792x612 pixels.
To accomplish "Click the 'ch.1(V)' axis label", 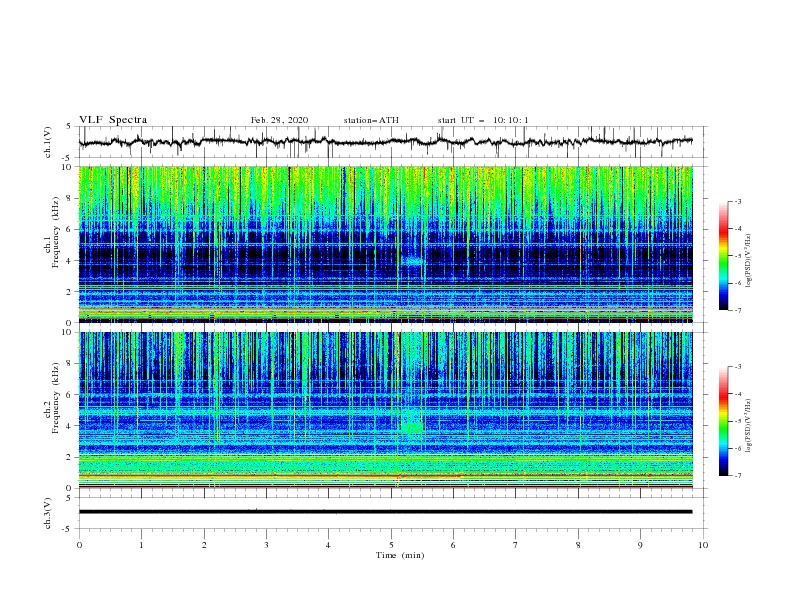I will tap(48, 142).
